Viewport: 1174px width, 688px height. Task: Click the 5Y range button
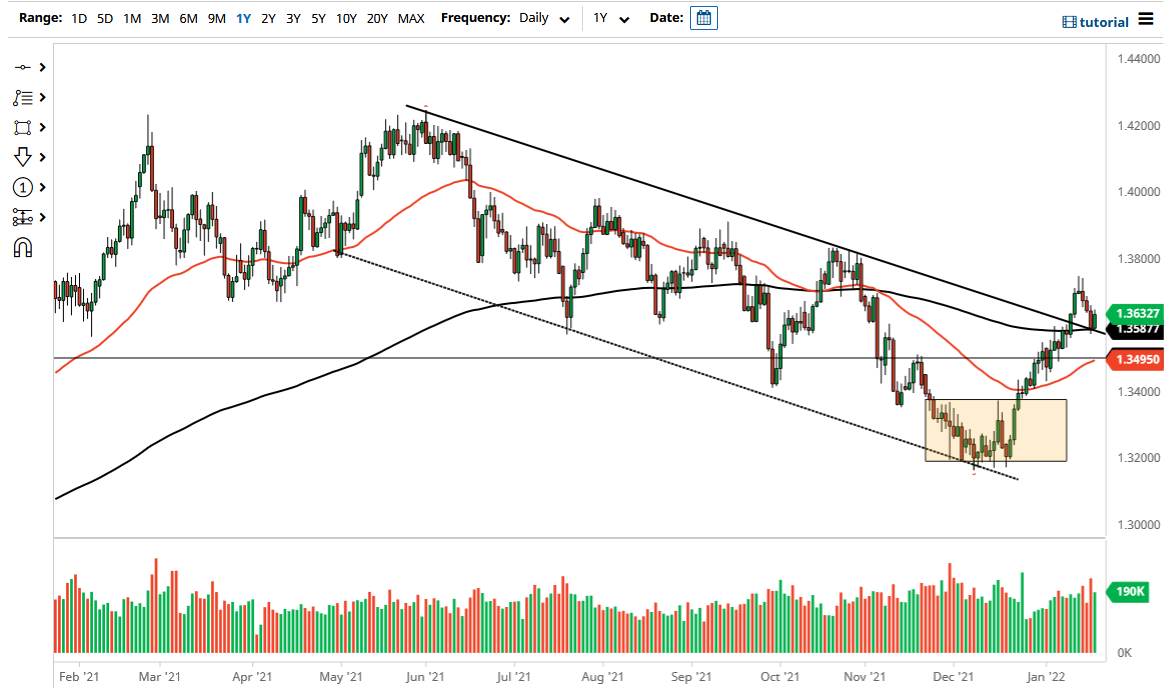[317, 18]
